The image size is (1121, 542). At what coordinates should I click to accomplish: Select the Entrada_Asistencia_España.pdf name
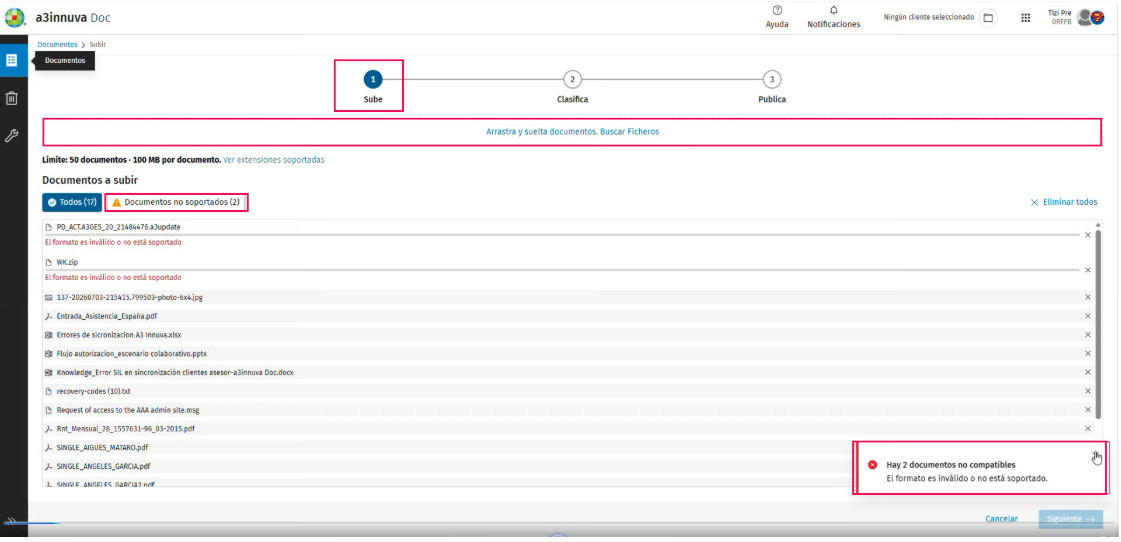107,315
